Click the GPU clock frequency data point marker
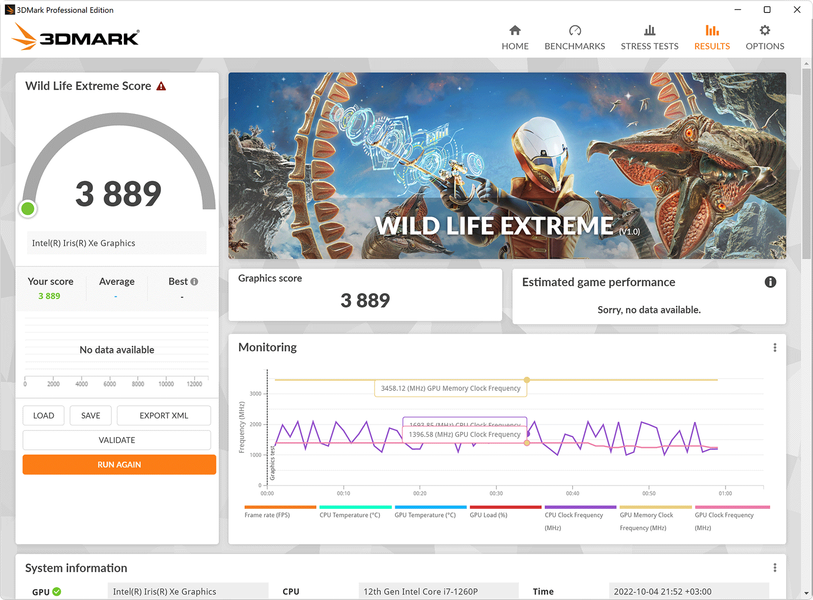 [x=527, y=443]
